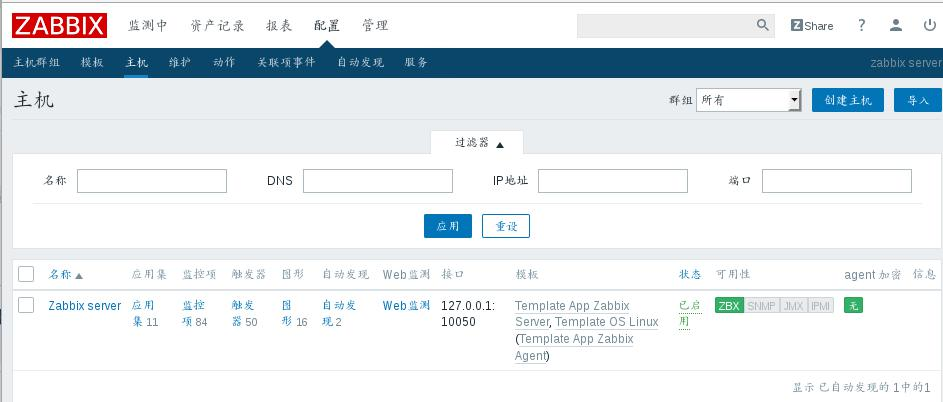
Task: Click the SNMP availability badge
Action: tap(761, 305)
